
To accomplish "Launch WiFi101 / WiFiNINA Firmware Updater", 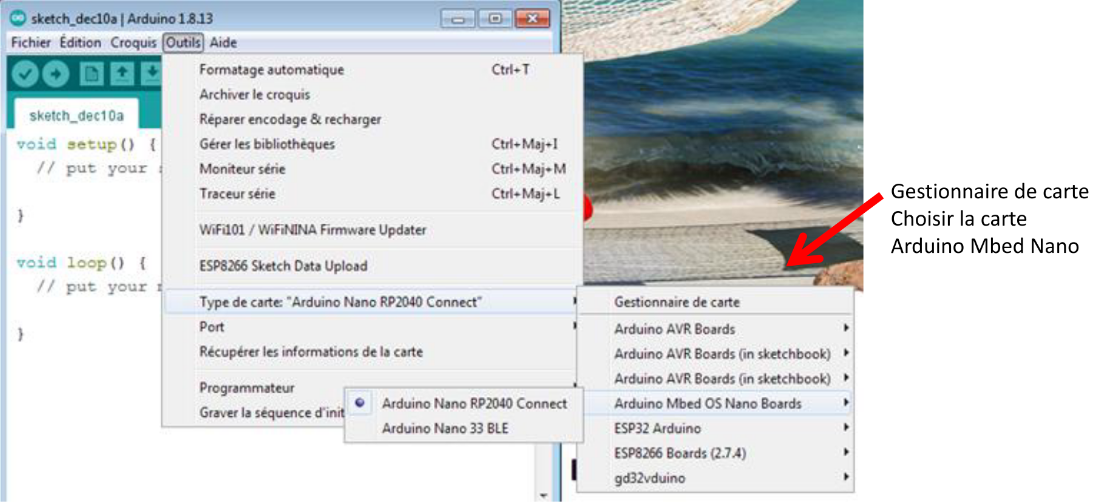I will pyautogui.click(x=373, y=229).
